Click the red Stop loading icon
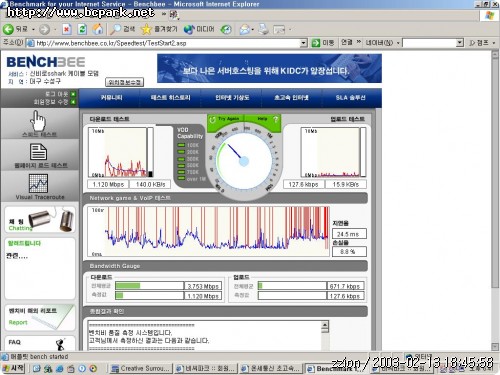500x375 pixels. [67, 30]
